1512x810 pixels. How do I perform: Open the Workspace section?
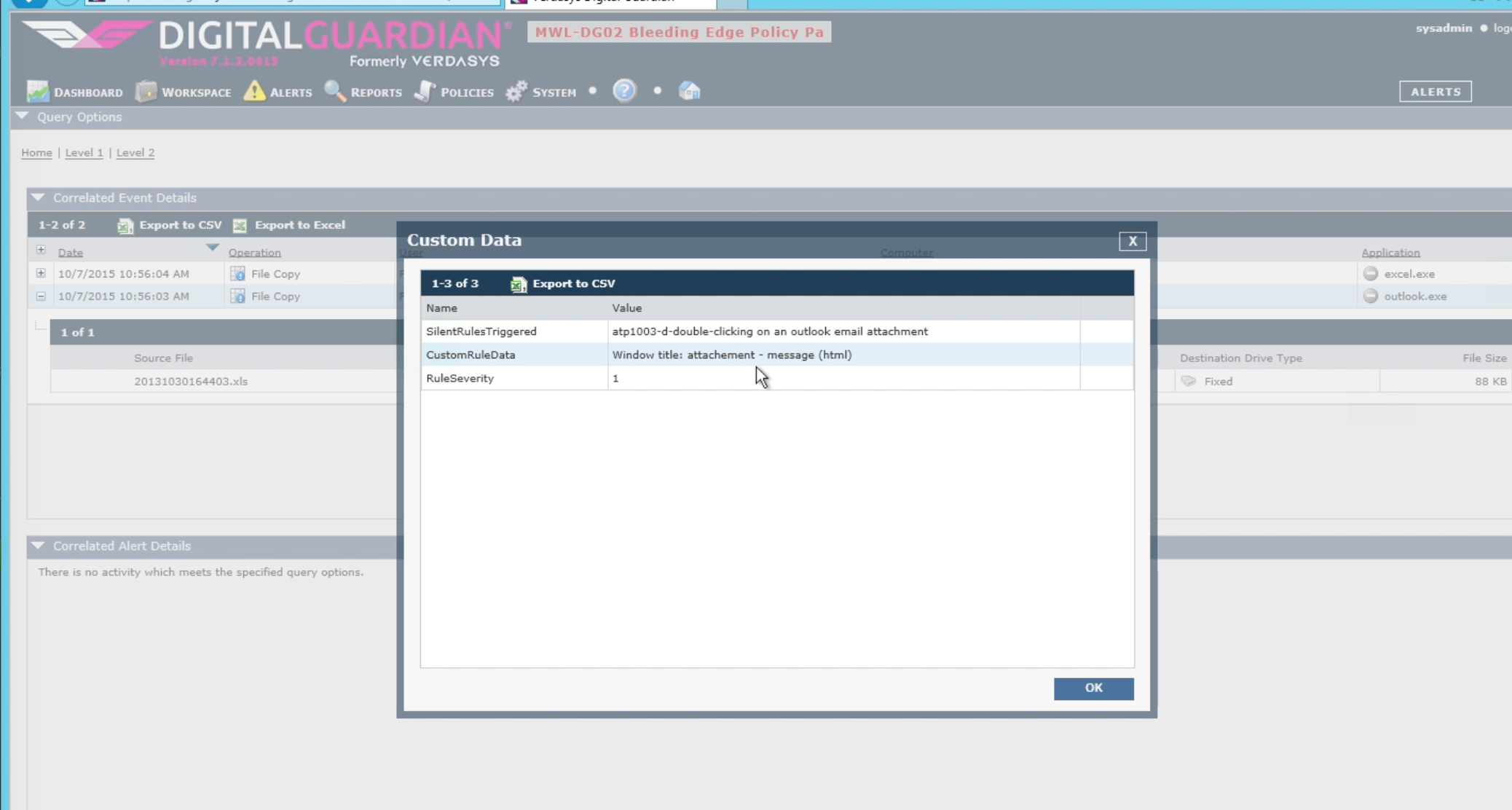(184, 91)
